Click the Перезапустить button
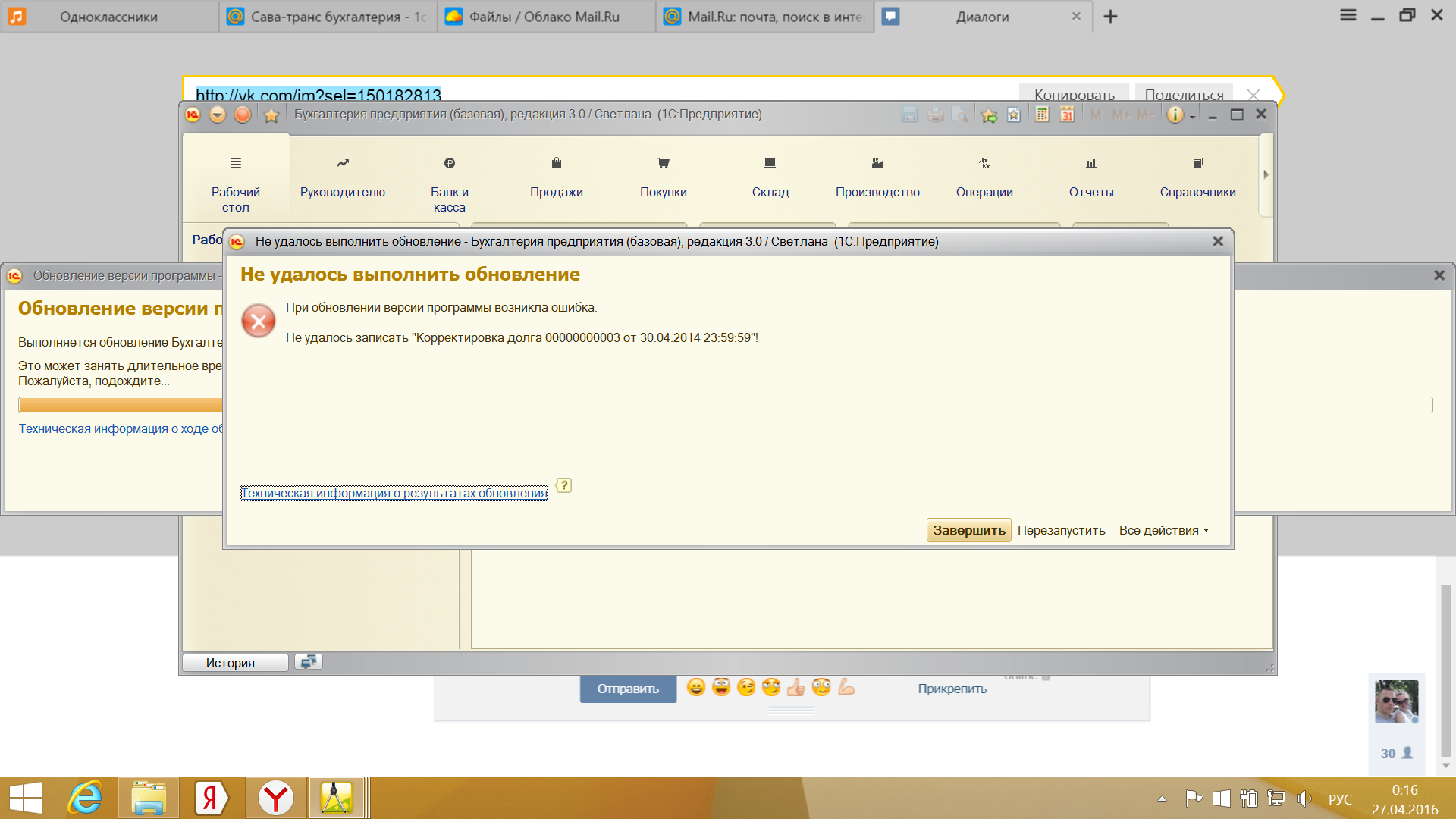 1061,530
